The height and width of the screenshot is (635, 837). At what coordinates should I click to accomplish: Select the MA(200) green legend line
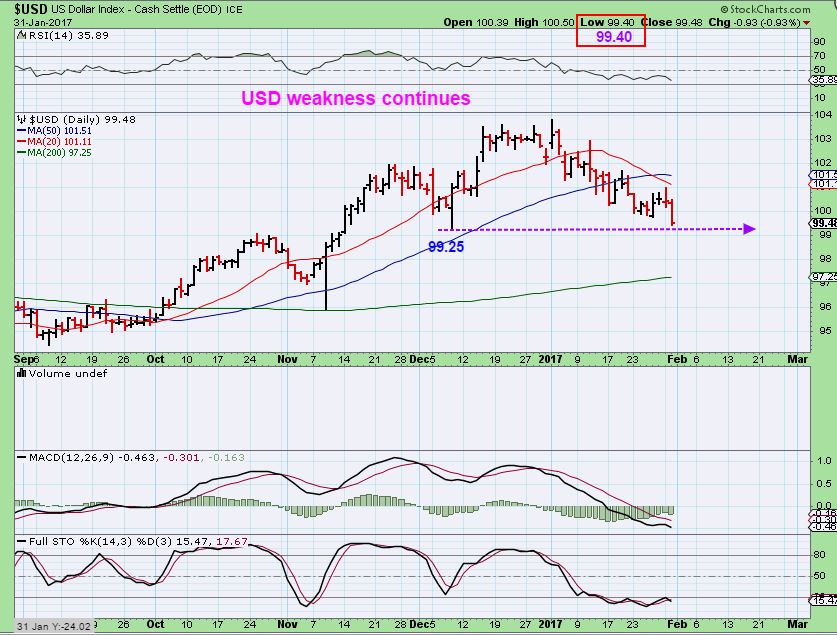click(x=21, y=153)
